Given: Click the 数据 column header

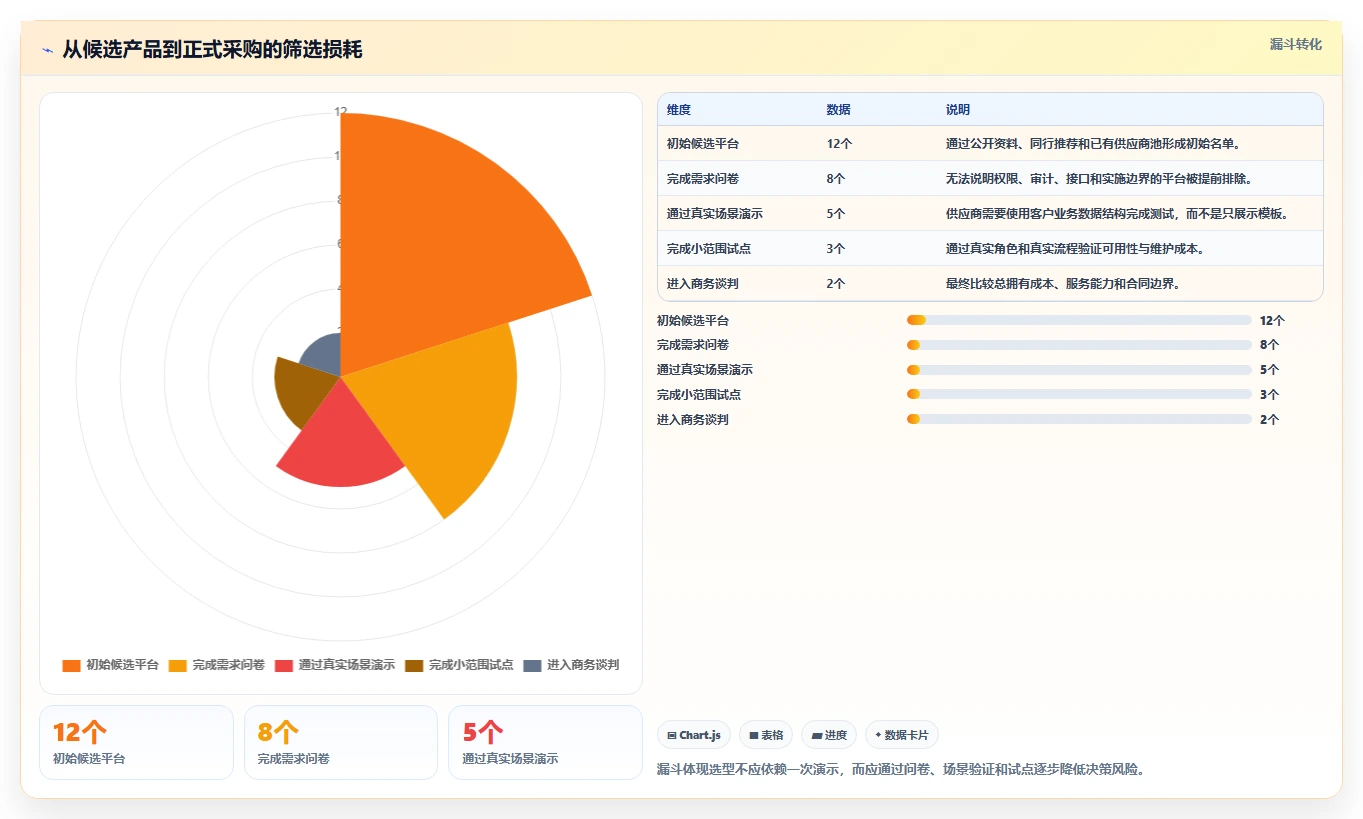Looking at the screenshot, I should 839,110.
